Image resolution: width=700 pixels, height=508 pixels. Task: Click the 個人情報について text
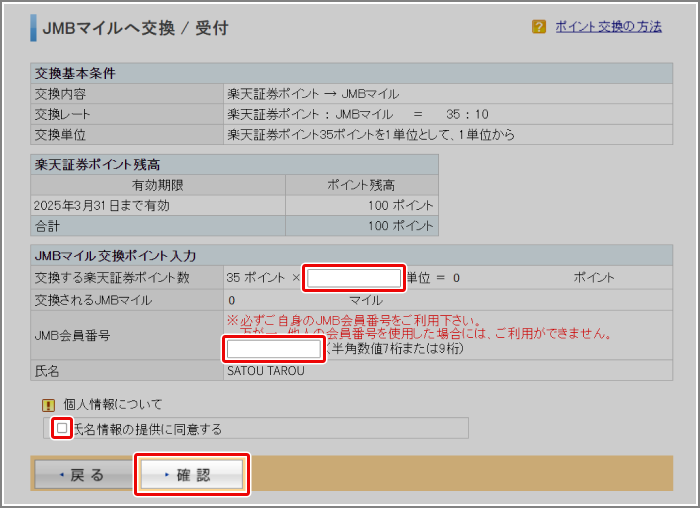tap(112, 404)
